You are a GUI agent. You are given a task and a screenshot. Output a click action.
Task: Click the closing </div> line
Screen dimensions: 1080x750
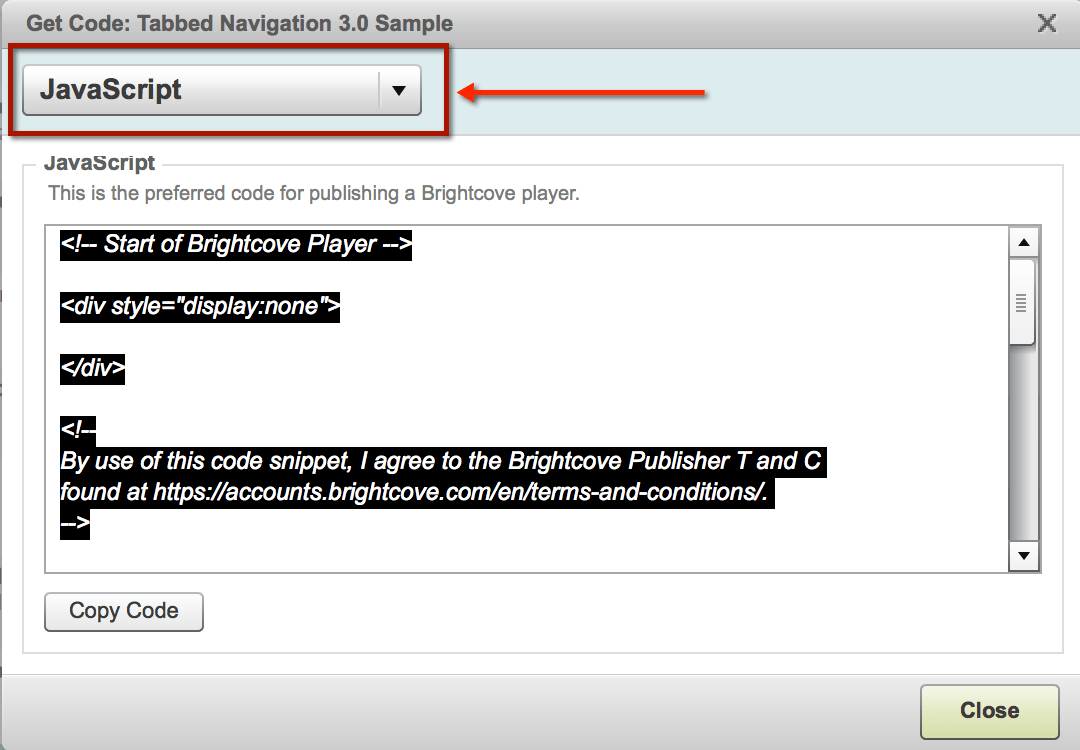[x=92, y=368]
